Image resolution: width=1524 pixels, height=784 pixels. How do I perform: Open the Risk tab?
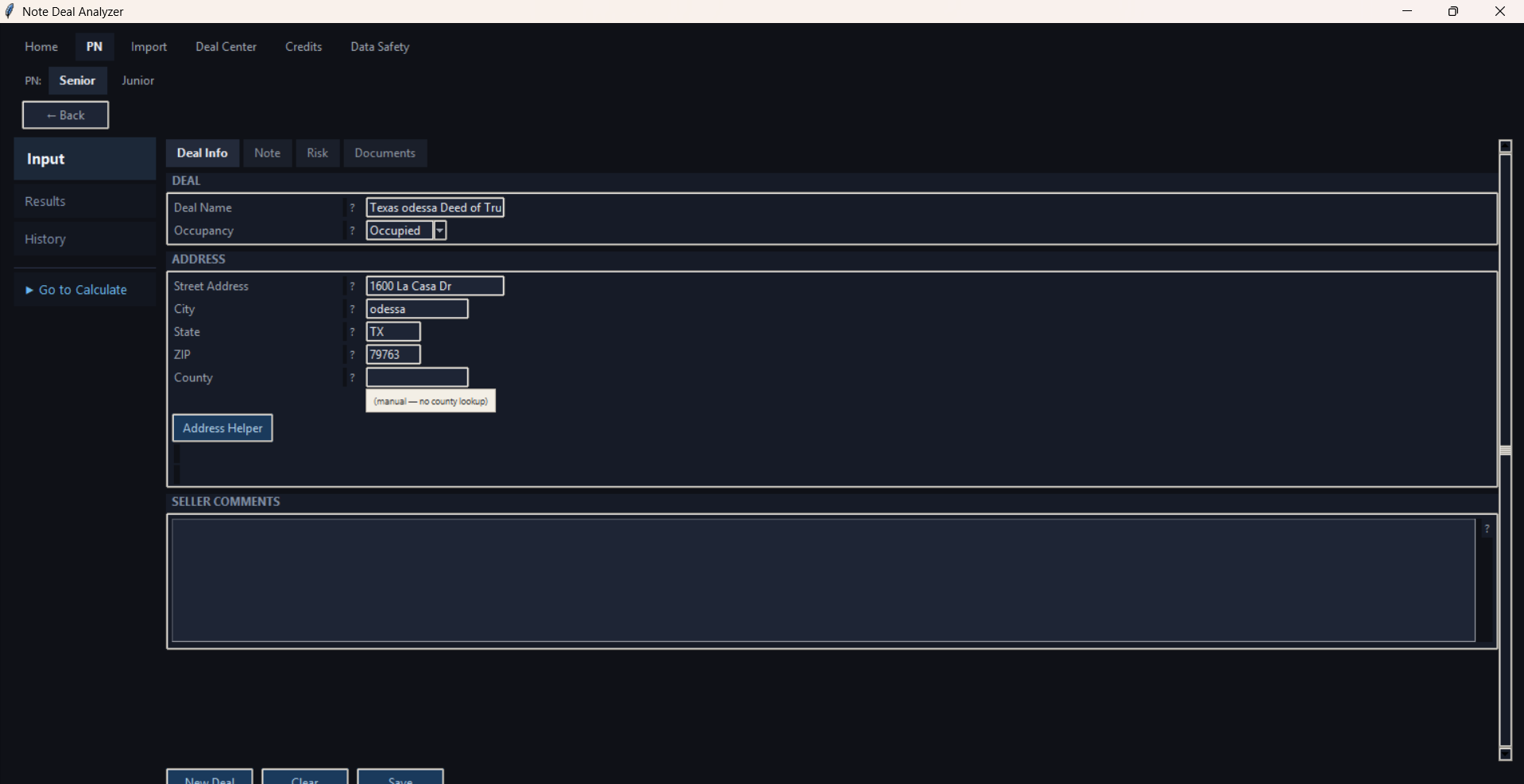[x=318, y=153]
